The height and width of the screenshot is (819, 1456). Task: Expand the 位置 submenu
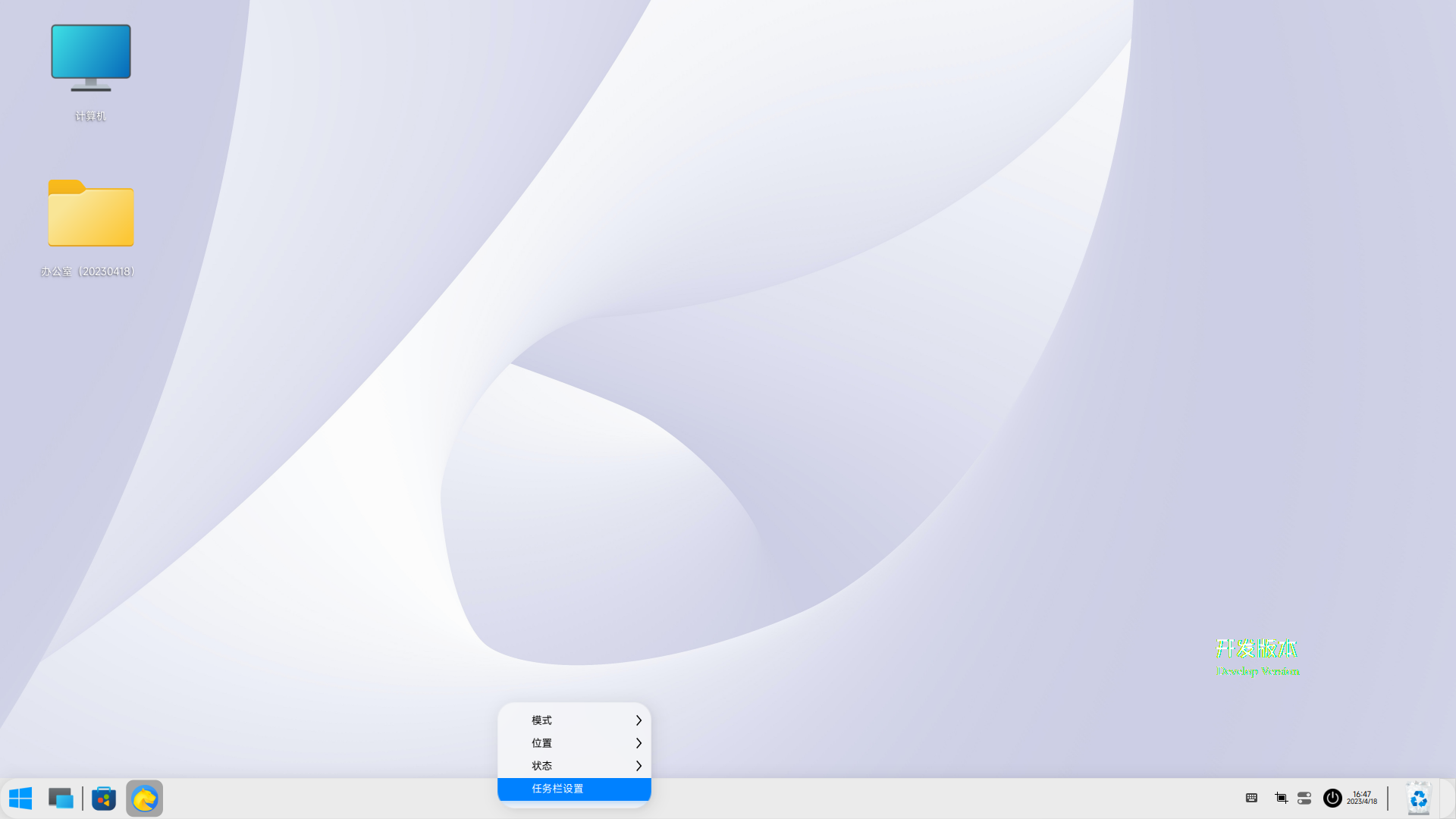561,743
